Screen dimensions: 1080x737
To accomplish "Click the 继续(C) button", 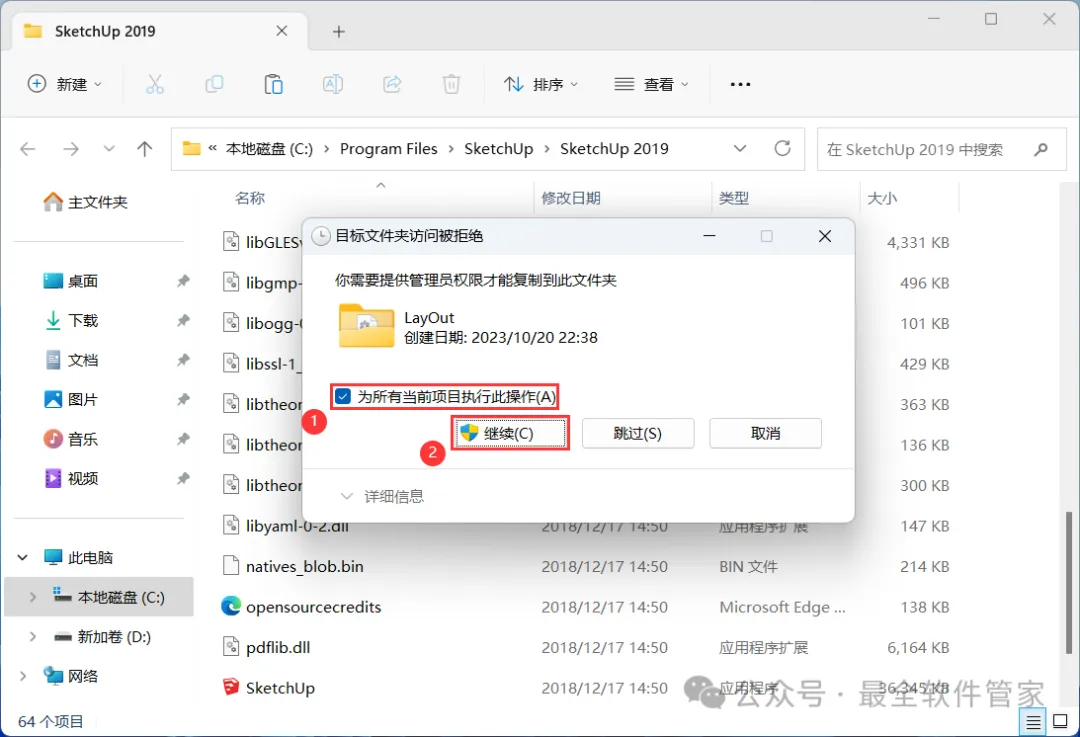I will click(x=510, y=433).
